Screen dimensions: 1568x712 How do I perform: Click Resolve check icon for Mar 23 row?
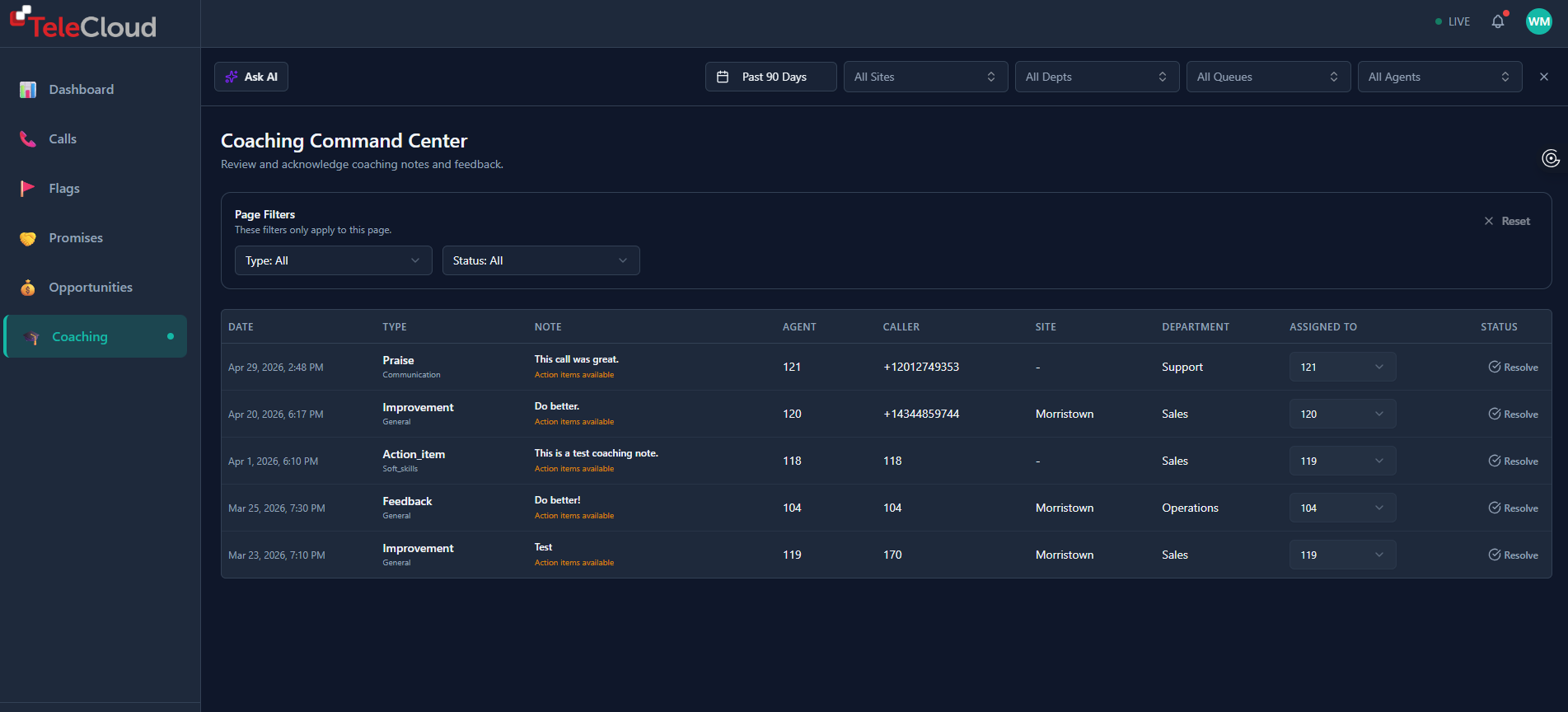(x=1494, y=555)
